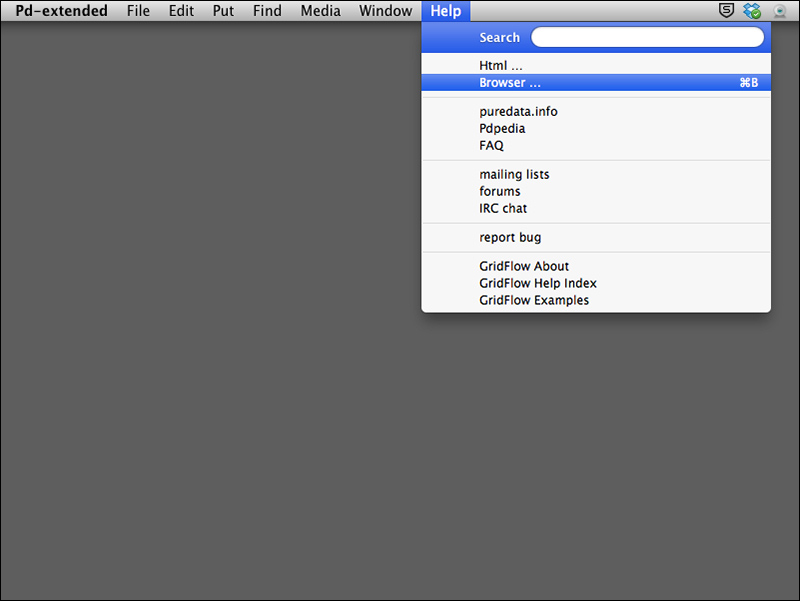This screenshot has height=601, width=800.
Task: Open the Pd-extended application menu
Action: coord(61,11)
